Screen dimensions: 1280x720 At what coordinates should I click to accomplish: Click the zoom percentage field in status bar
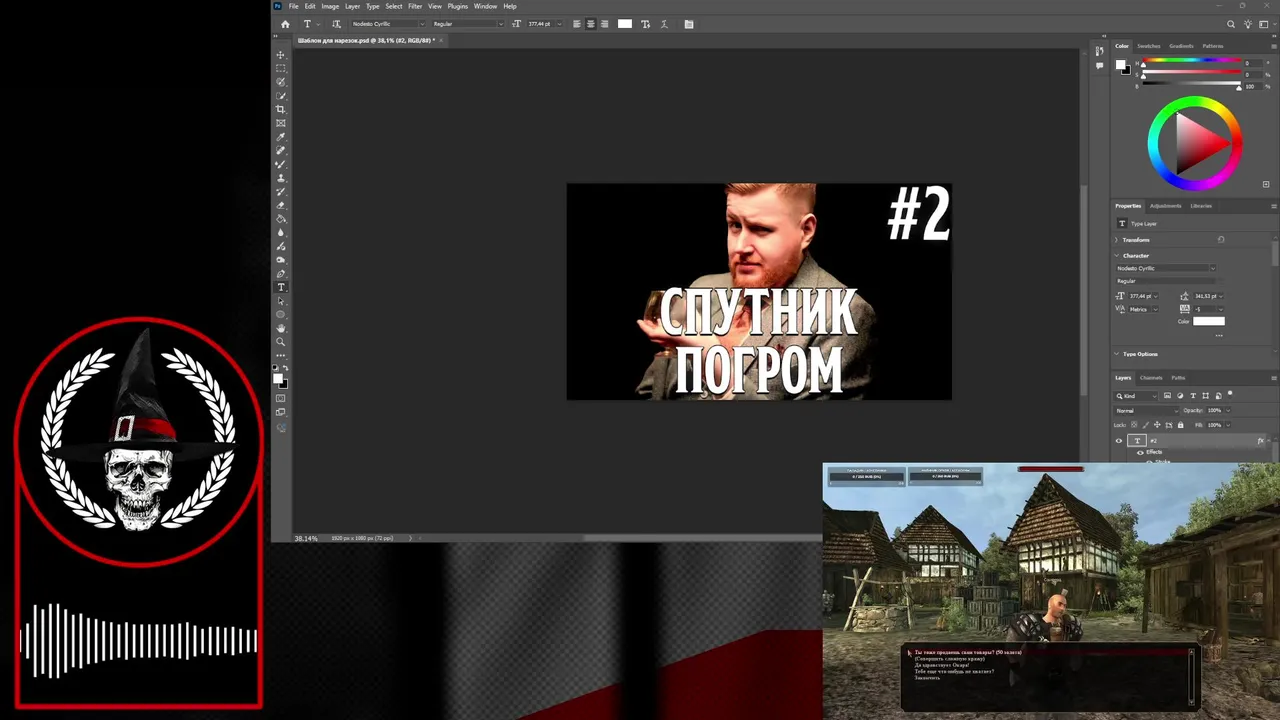(306, 539)
